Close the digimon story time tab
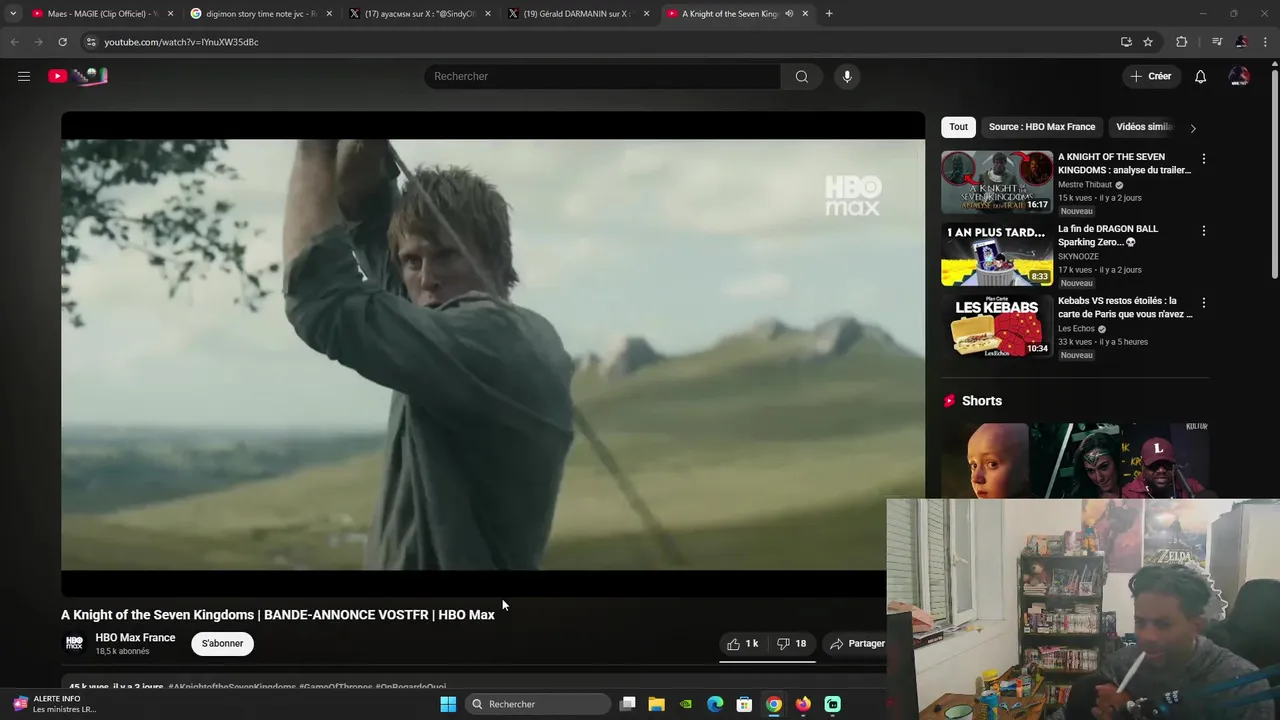 (329, 14)
